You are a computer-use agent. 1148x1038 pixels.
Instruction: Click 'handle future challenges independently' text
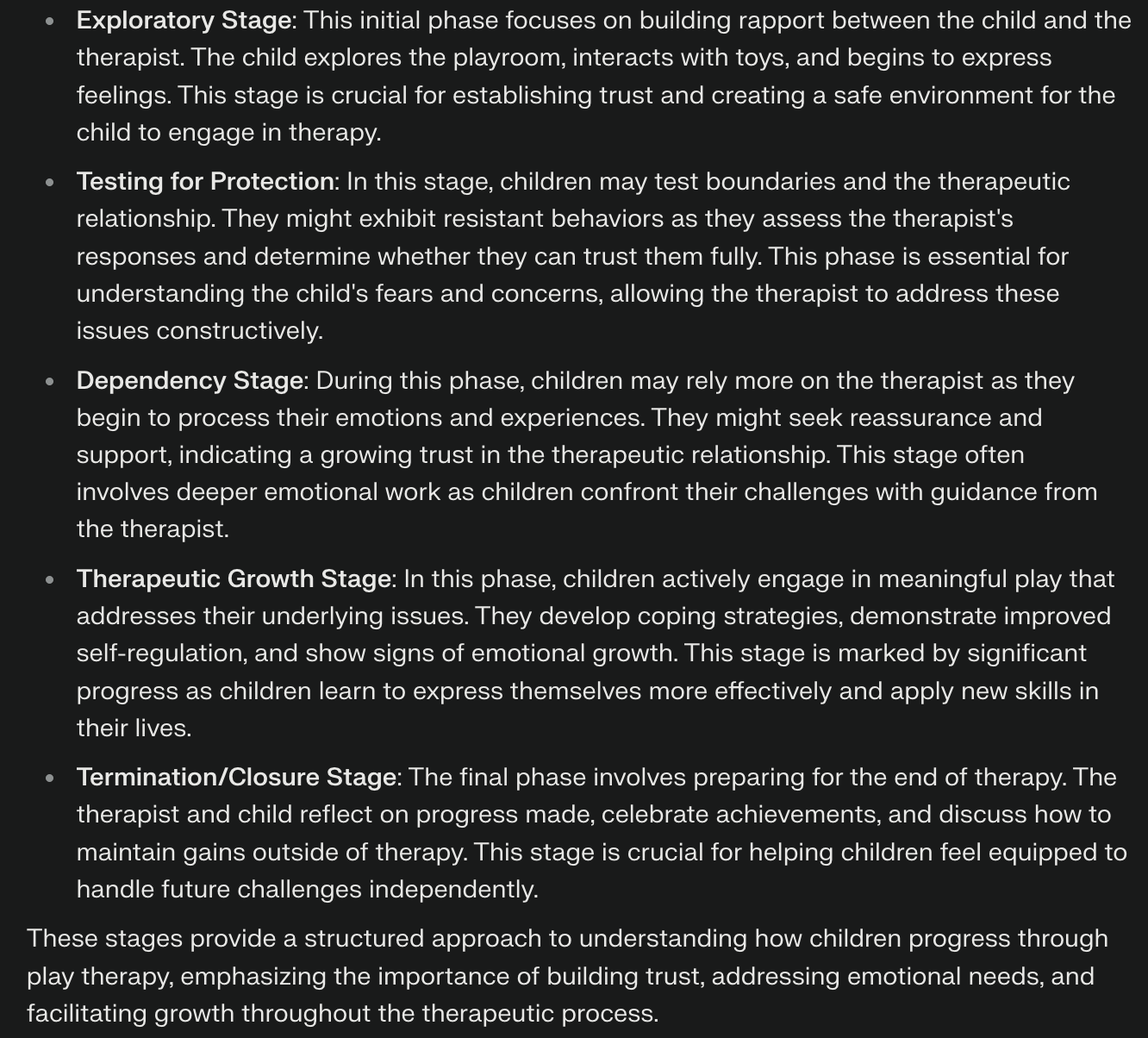307,889
